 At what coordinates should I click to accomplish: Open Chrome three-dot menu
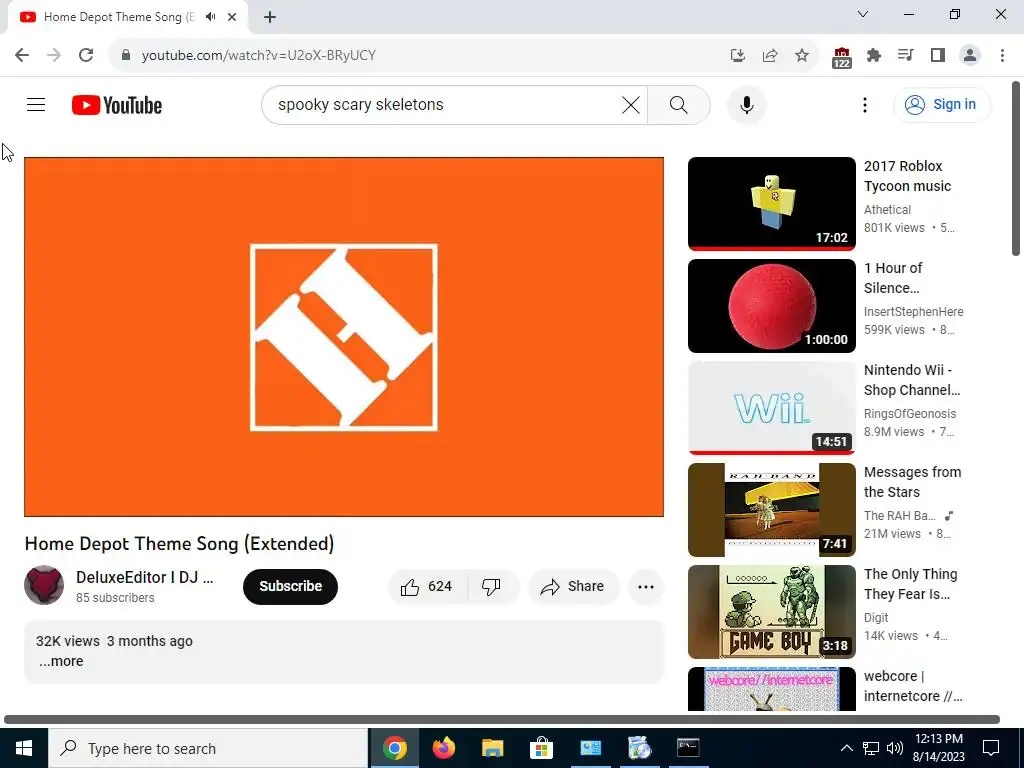coord(1002,55)
